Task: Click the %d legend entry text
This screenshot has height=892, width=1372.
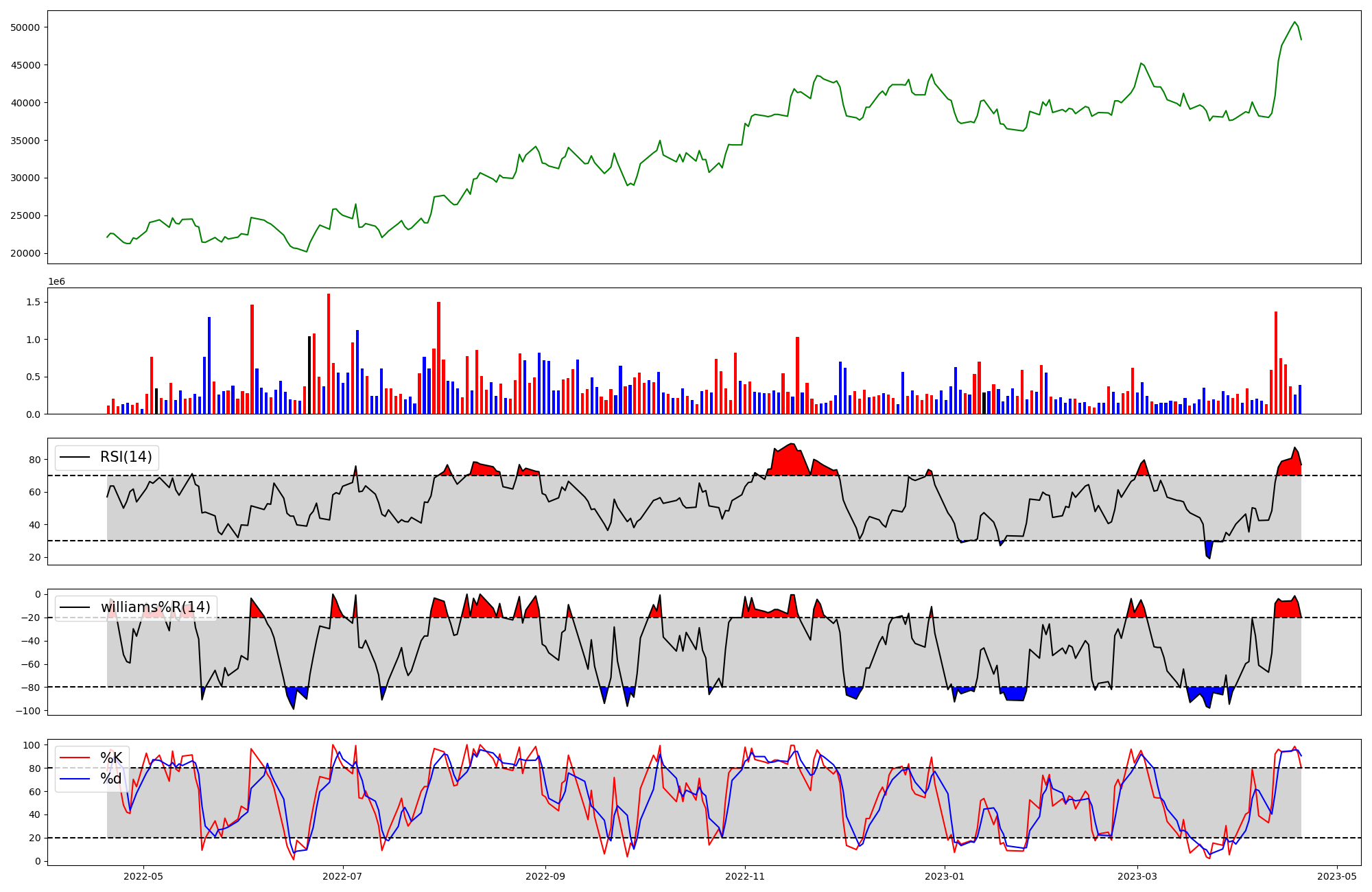Action: 111,779
